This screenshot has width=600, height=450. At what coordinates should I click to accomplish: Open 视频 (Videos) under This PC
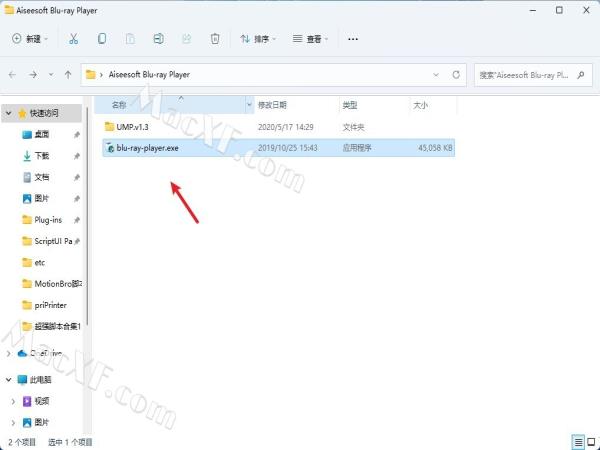(42, 401)
